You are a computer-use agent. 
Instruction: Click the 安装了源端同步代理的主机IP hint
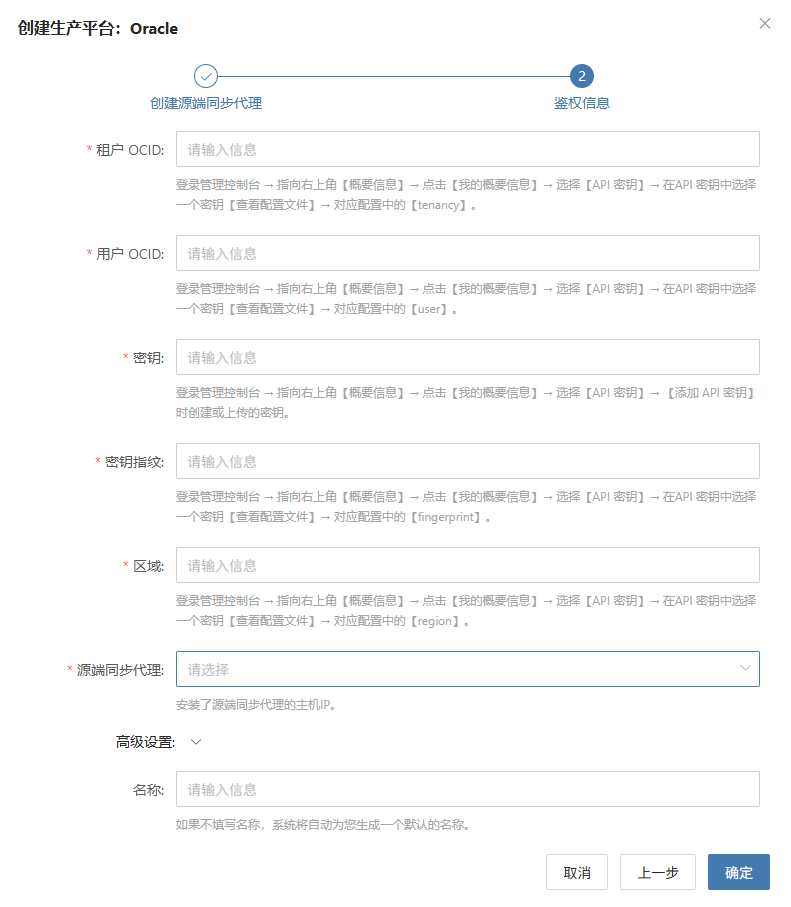coord(256,705)
